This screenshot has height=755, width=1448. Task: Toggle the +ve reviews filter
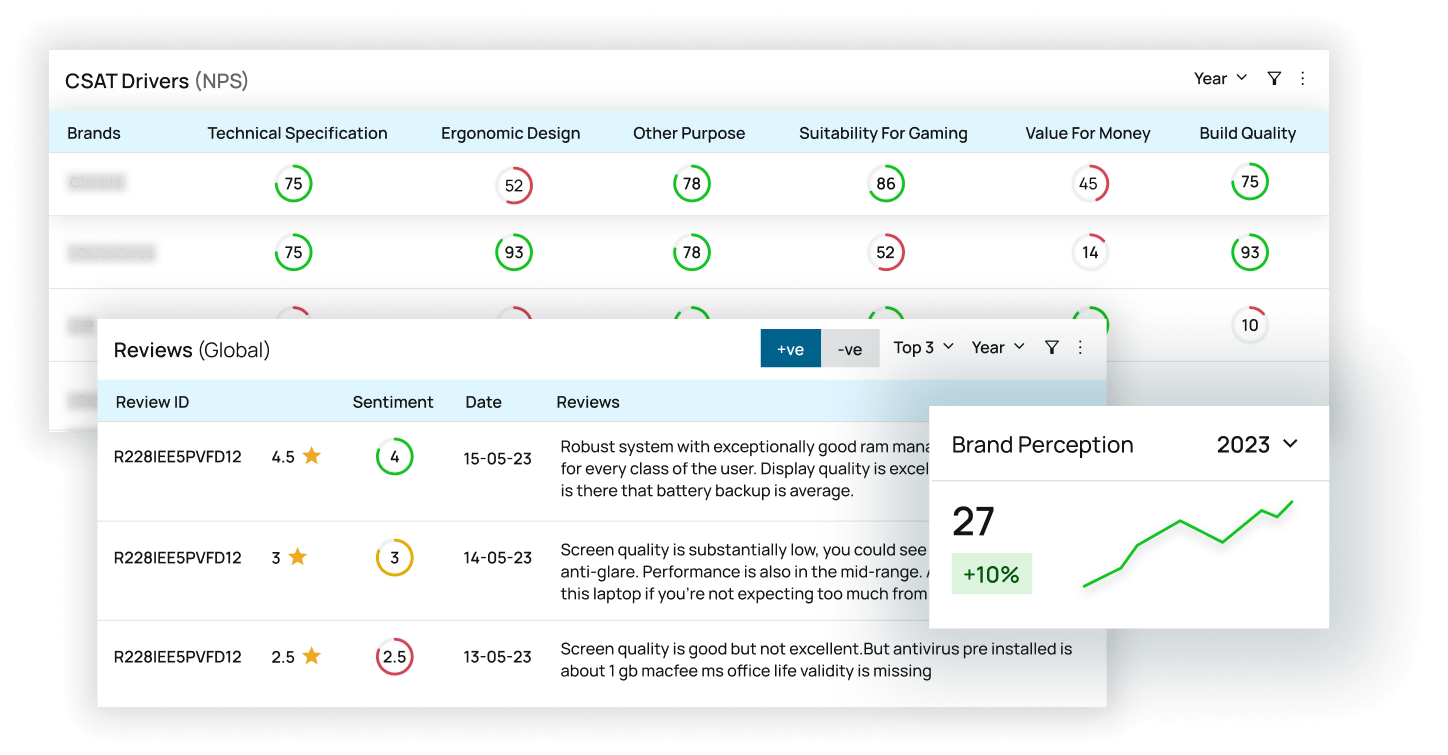[790, 348]
